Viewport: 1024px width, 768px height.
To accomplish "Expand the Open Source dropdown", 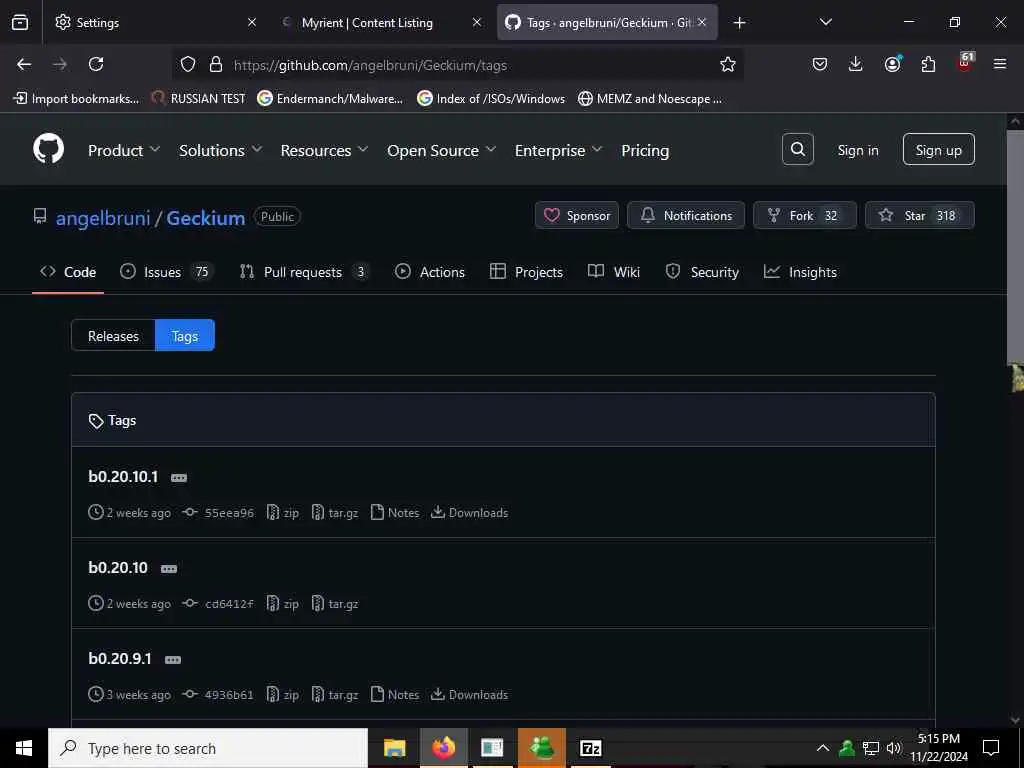I will 441,150.
